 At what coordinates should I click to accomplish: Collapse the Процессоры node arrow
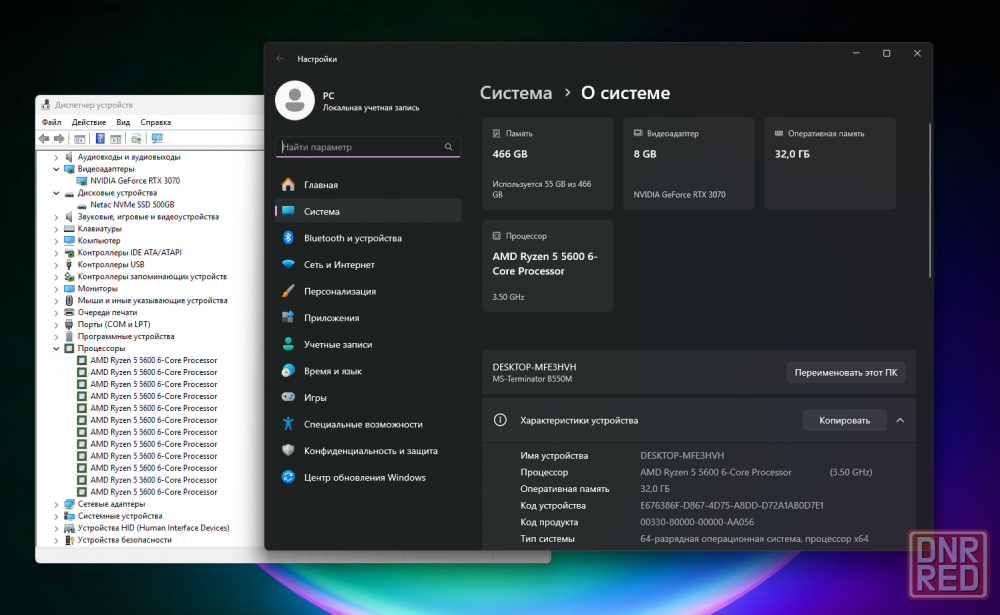tap(56, 348)
